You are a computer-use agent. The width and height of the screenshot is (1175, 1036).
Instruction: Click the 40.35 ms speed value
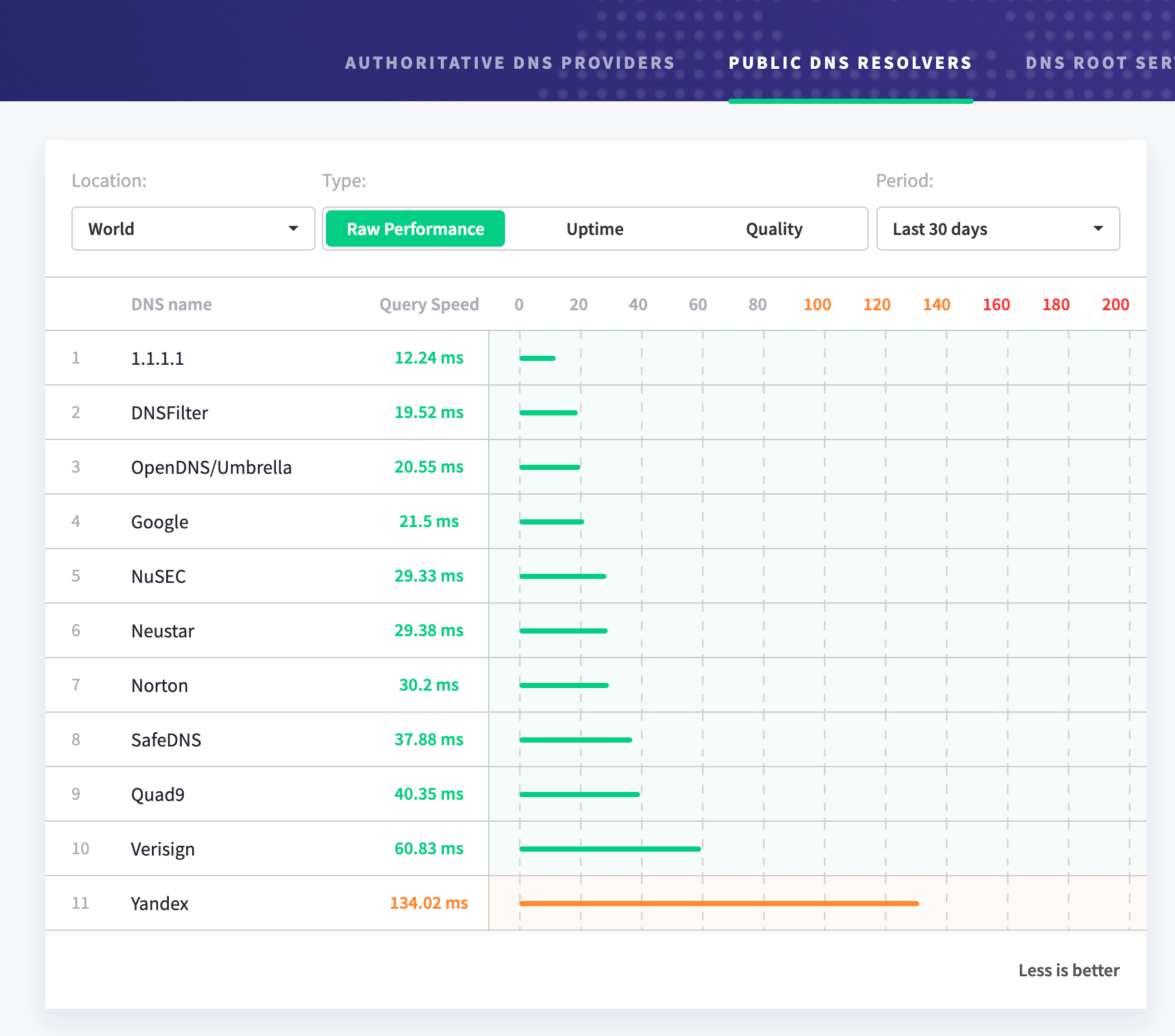coord(429,794)
